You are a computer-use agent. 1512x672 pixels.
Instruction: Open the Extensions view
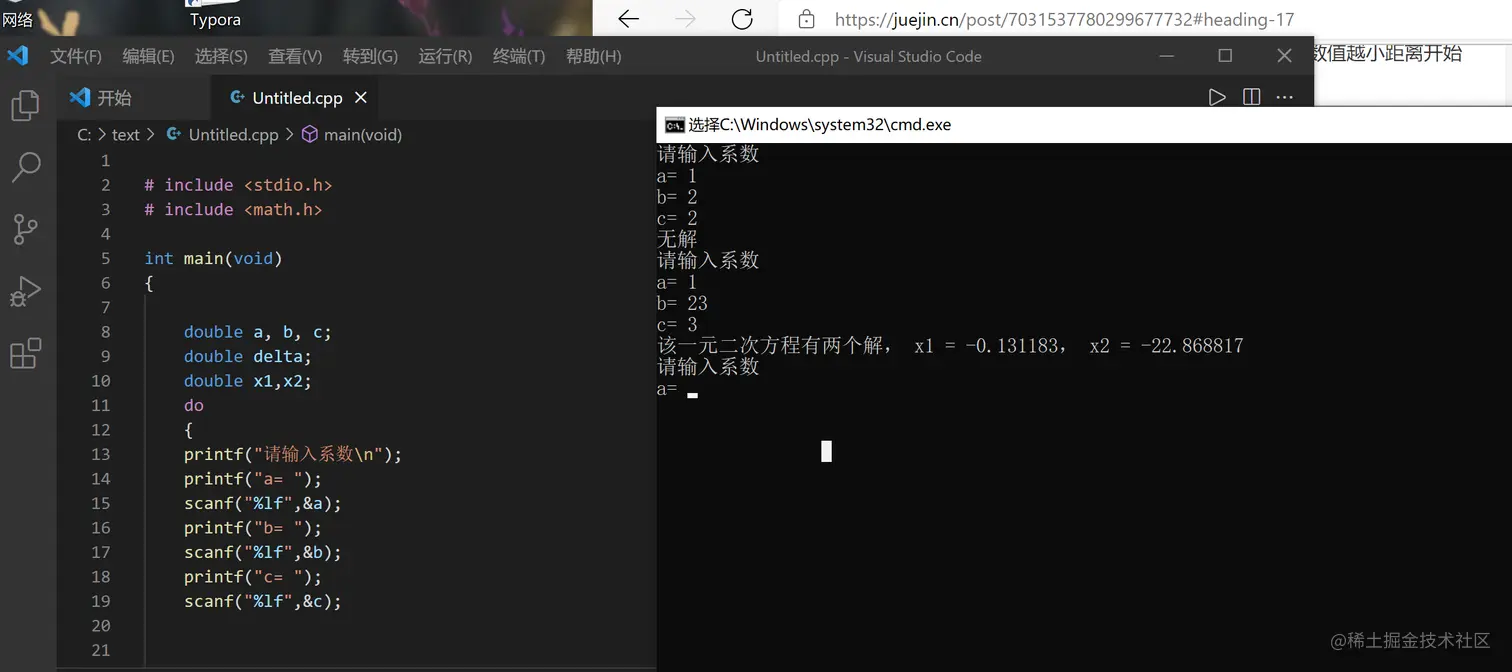click(x=27, y=353)
